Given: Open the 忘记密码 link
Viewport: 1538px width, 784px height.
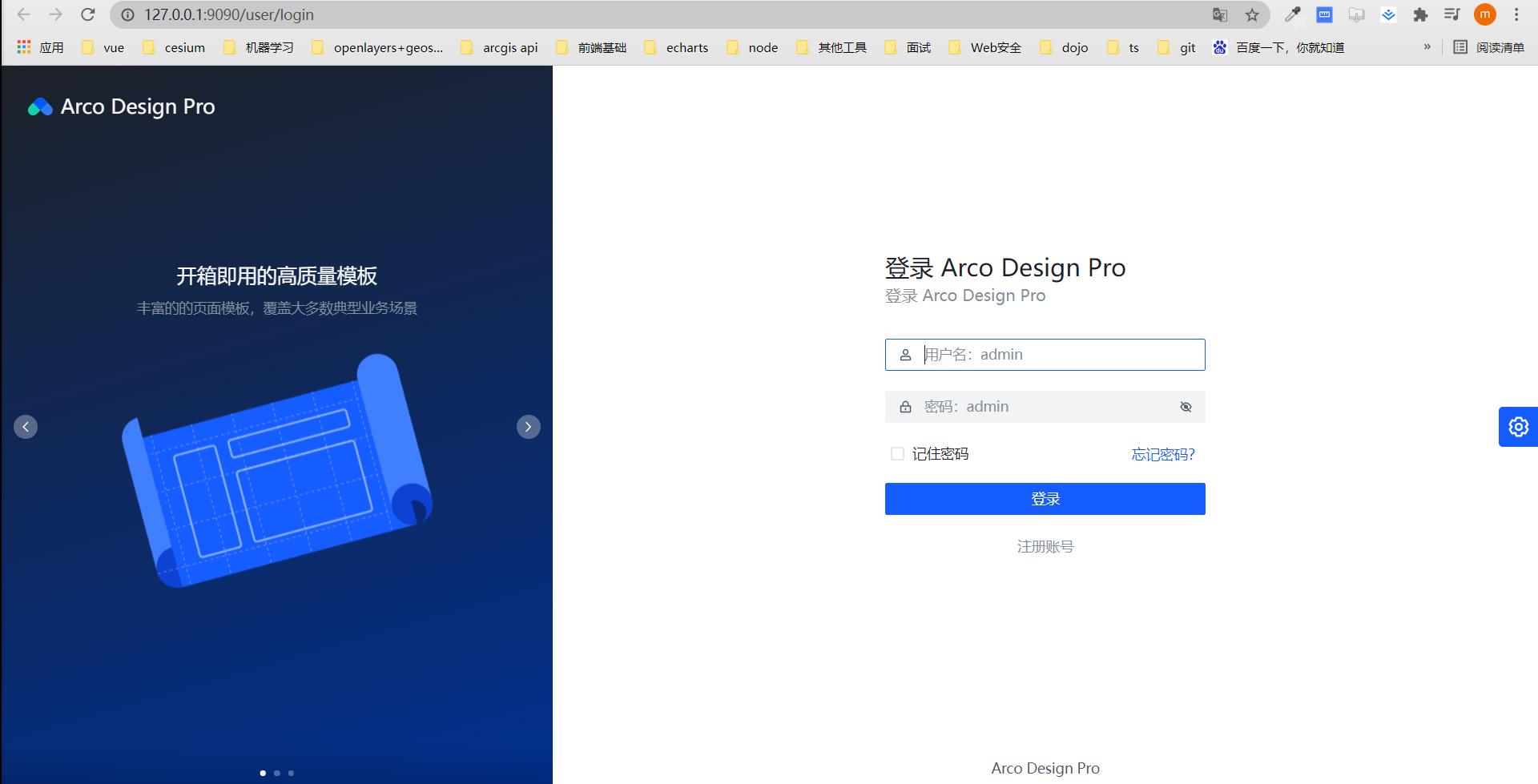Looking at the screenshot, I should click(1163, 454).
